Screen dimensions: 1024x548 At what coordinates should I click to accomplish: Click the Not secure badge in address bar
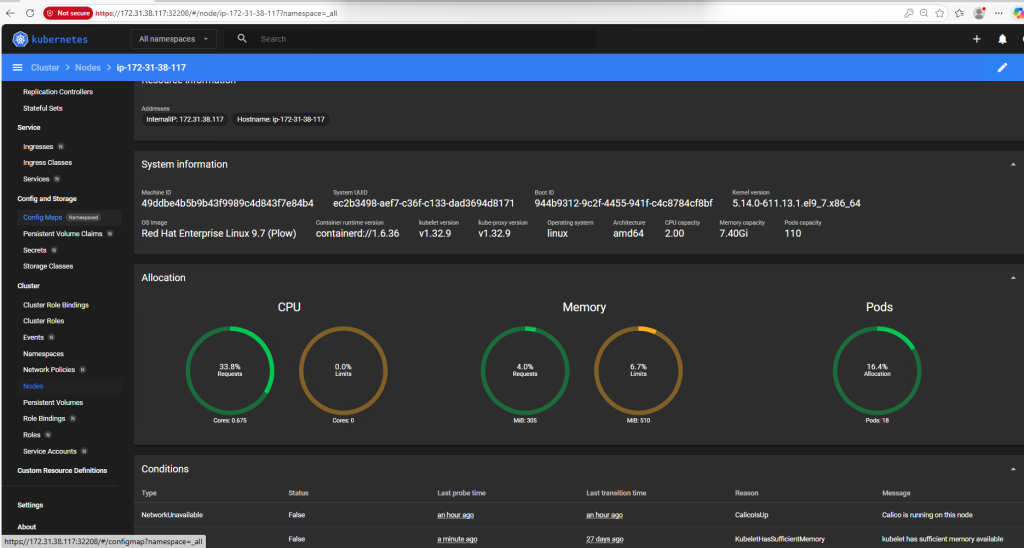pyautogui.click(x=72, y=13)
